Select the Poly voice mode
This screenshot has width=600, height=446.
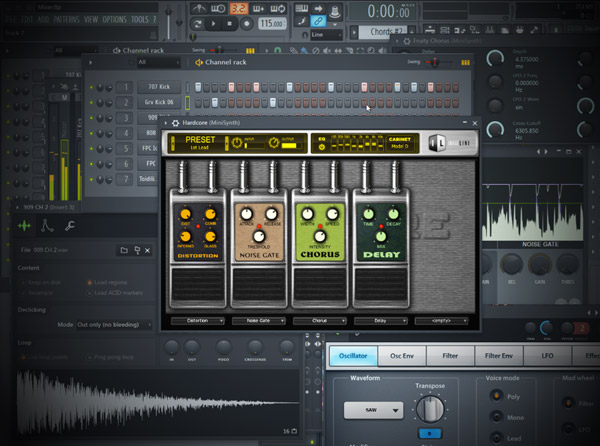click(x=497, y=396)
